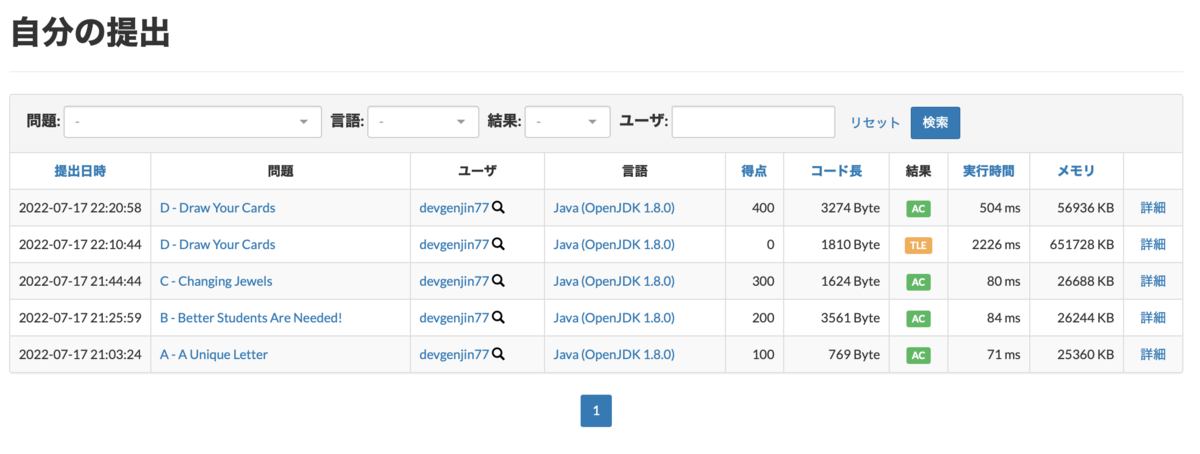1200x454 pixels.
Task: Click Java (OpenJDK 1.8.0) in Changing Jewels row
Action: (614, 282)
